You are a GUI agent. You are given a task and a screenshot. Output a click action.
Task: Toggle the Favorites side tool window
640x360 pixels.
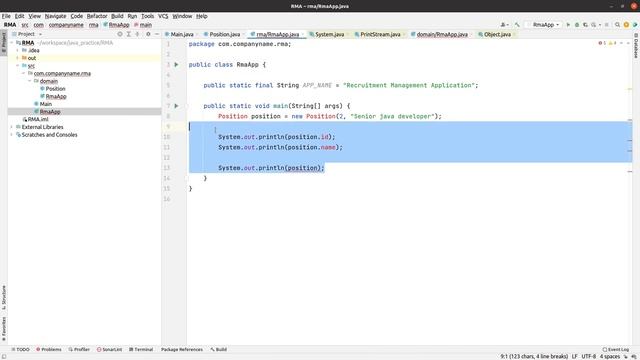pyautogui.click(x=4, y=329)
